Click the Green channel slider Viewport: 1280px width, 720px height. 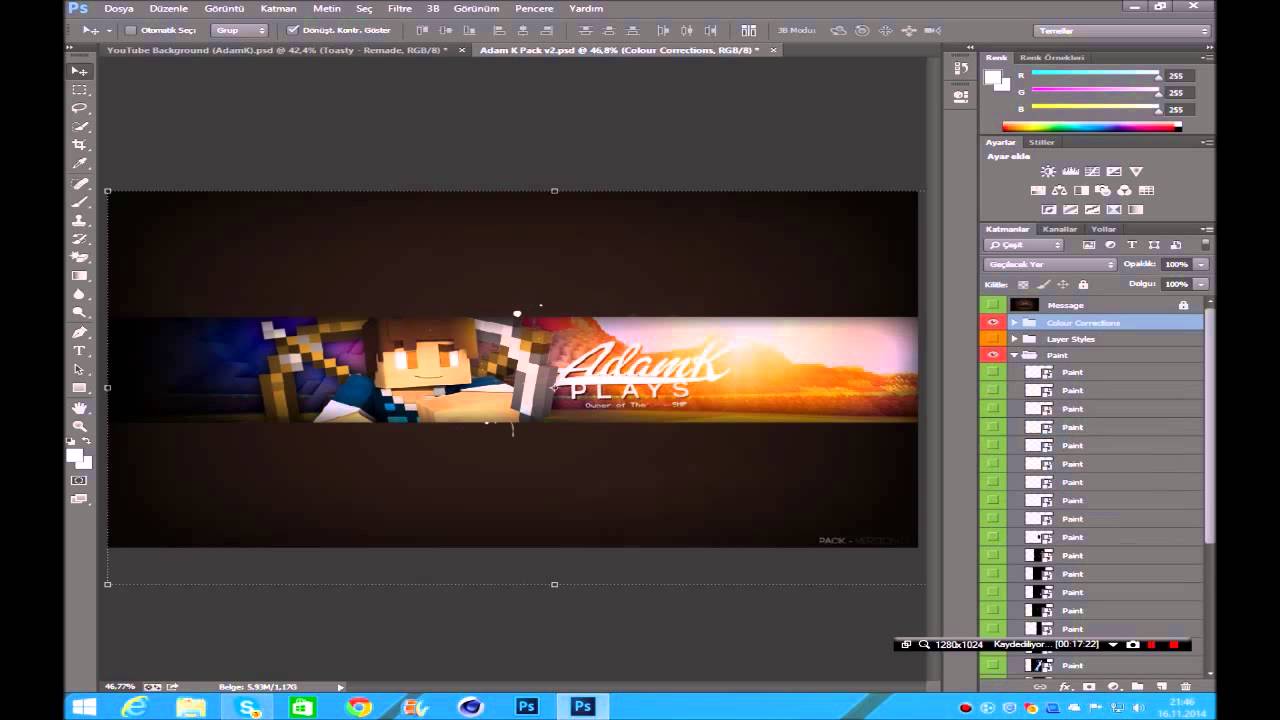1095,91
